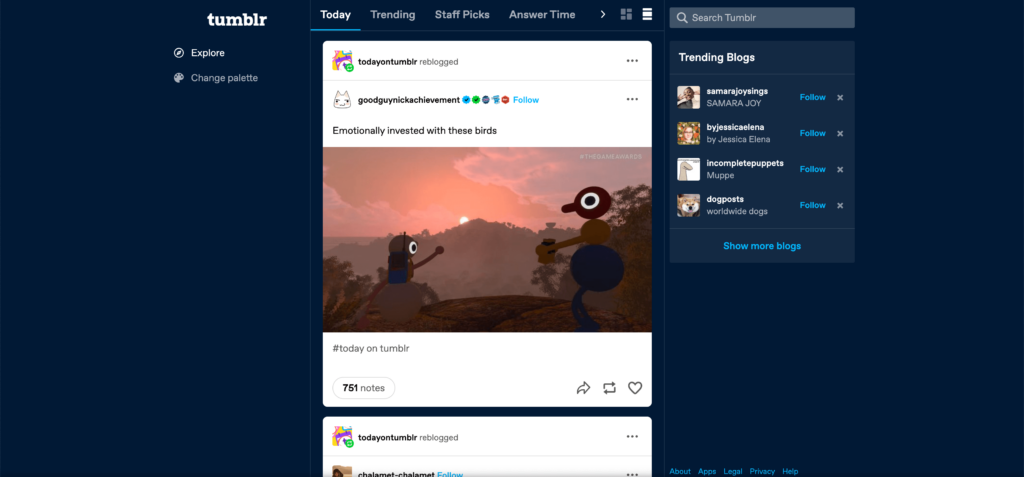This screenshot has width=1024, height=477.
Task: Dismiss incompletepuppets suggestion
Action: point(840,169)
